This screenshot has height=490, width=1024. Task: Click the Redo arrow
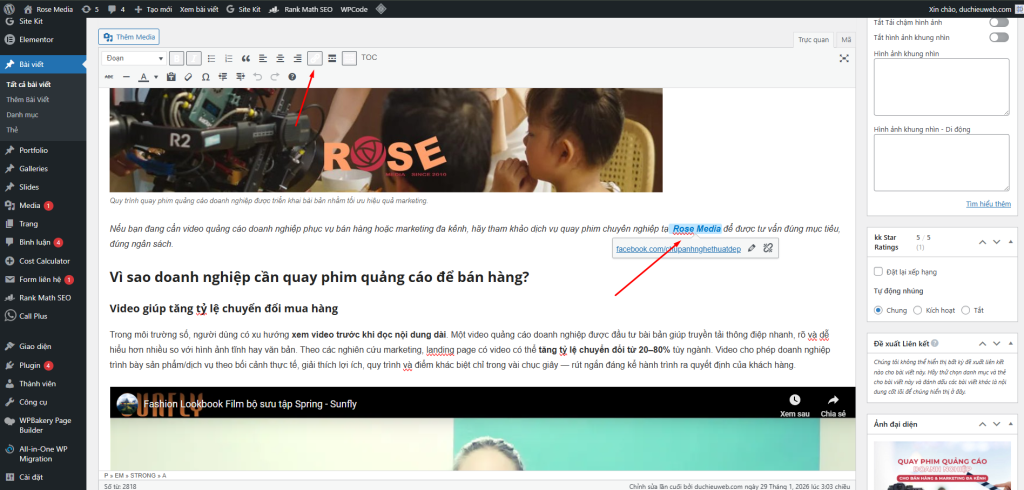[274, 76]
